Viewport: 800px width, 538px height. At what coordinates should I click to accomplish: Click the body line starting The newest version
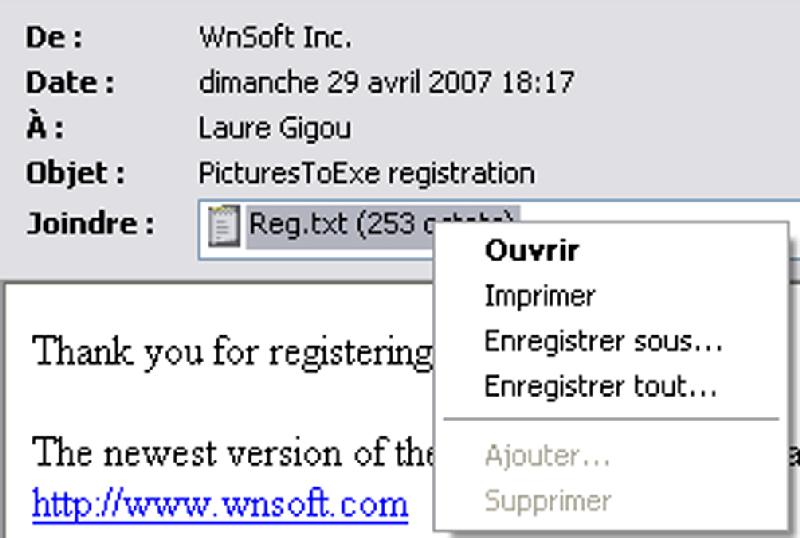232,452
